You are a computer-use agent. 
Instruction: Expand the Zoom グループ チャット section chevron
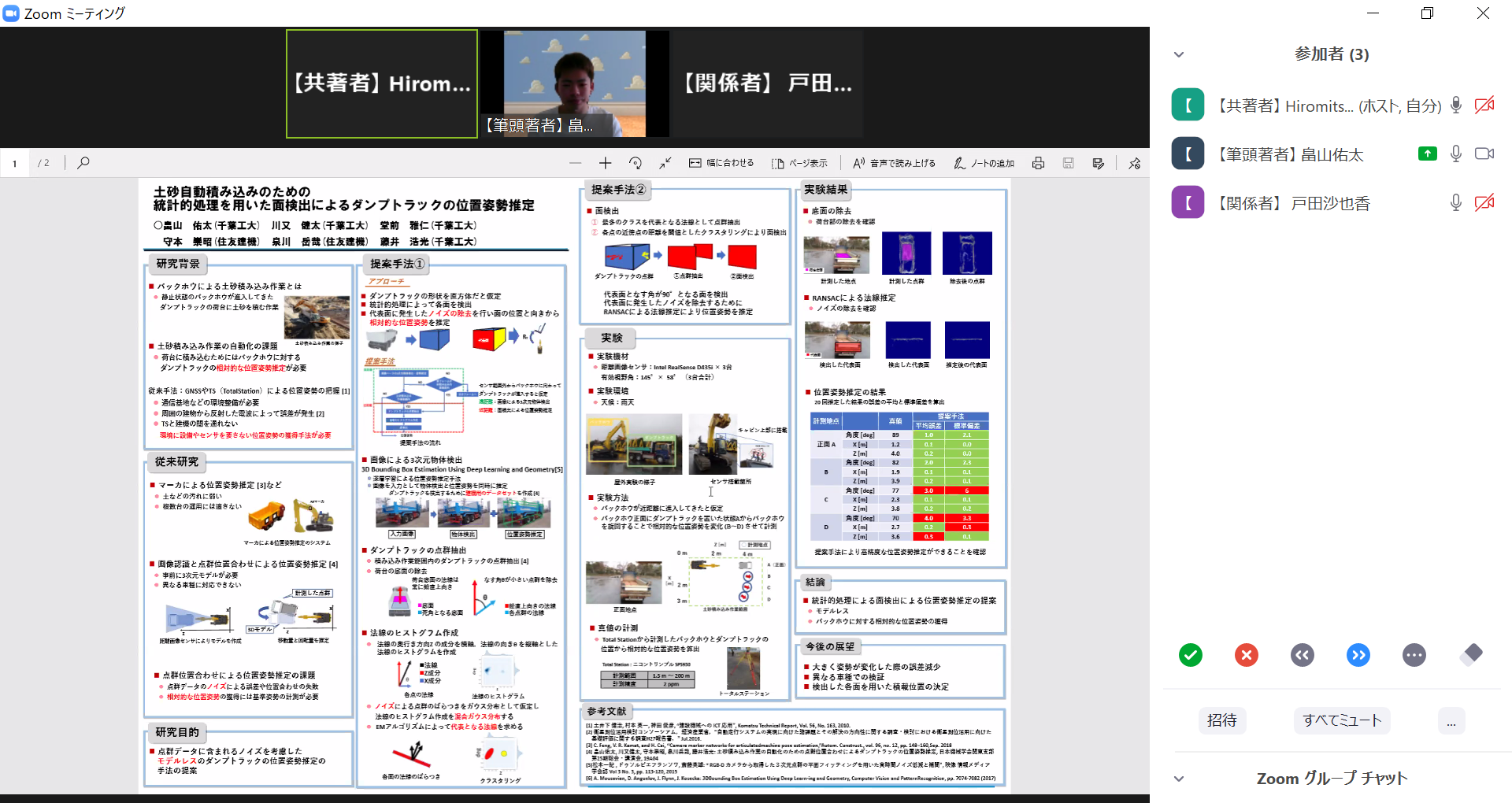[x=1179, y=779]
